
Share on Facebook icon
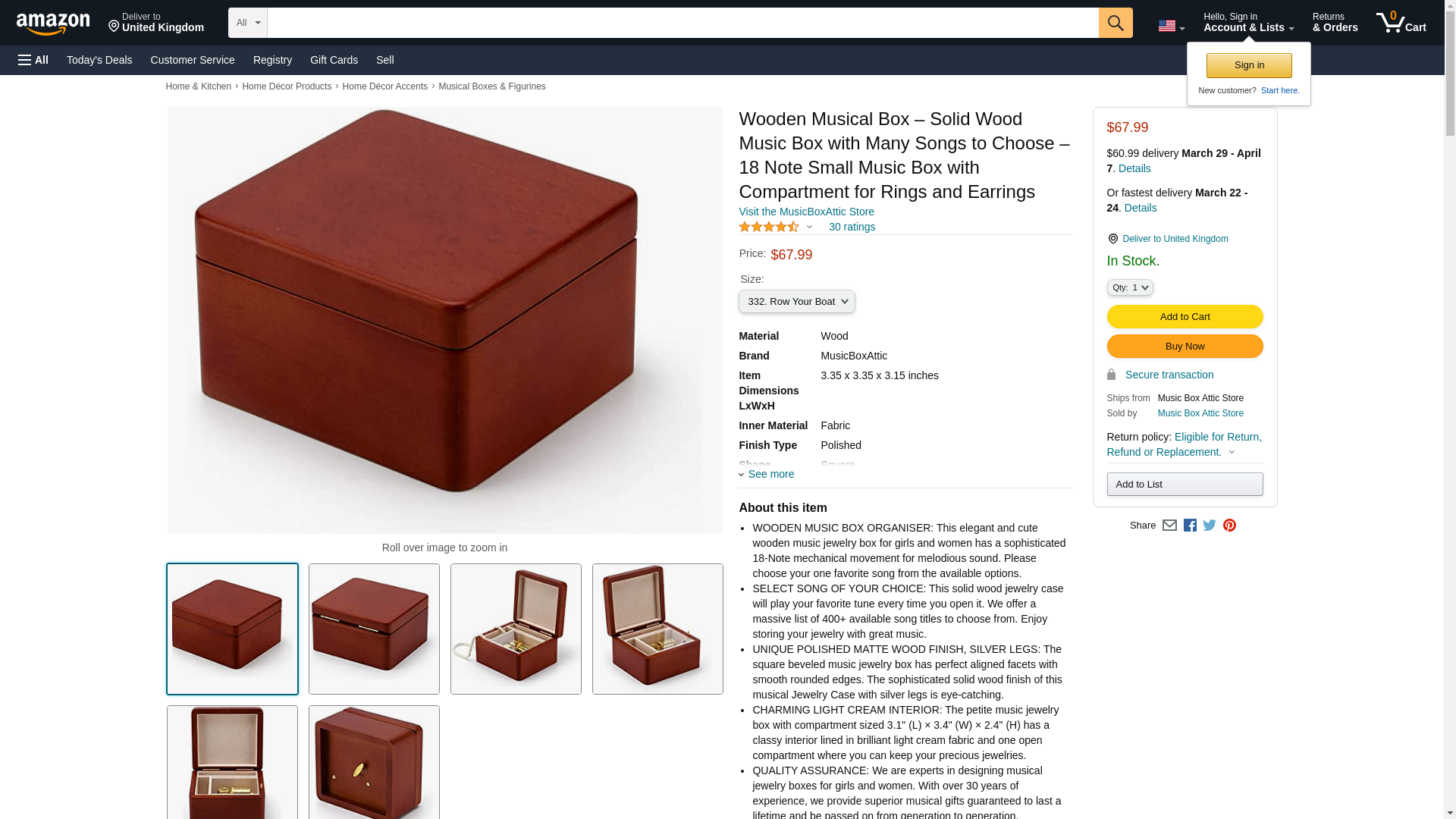point(1190,525)
